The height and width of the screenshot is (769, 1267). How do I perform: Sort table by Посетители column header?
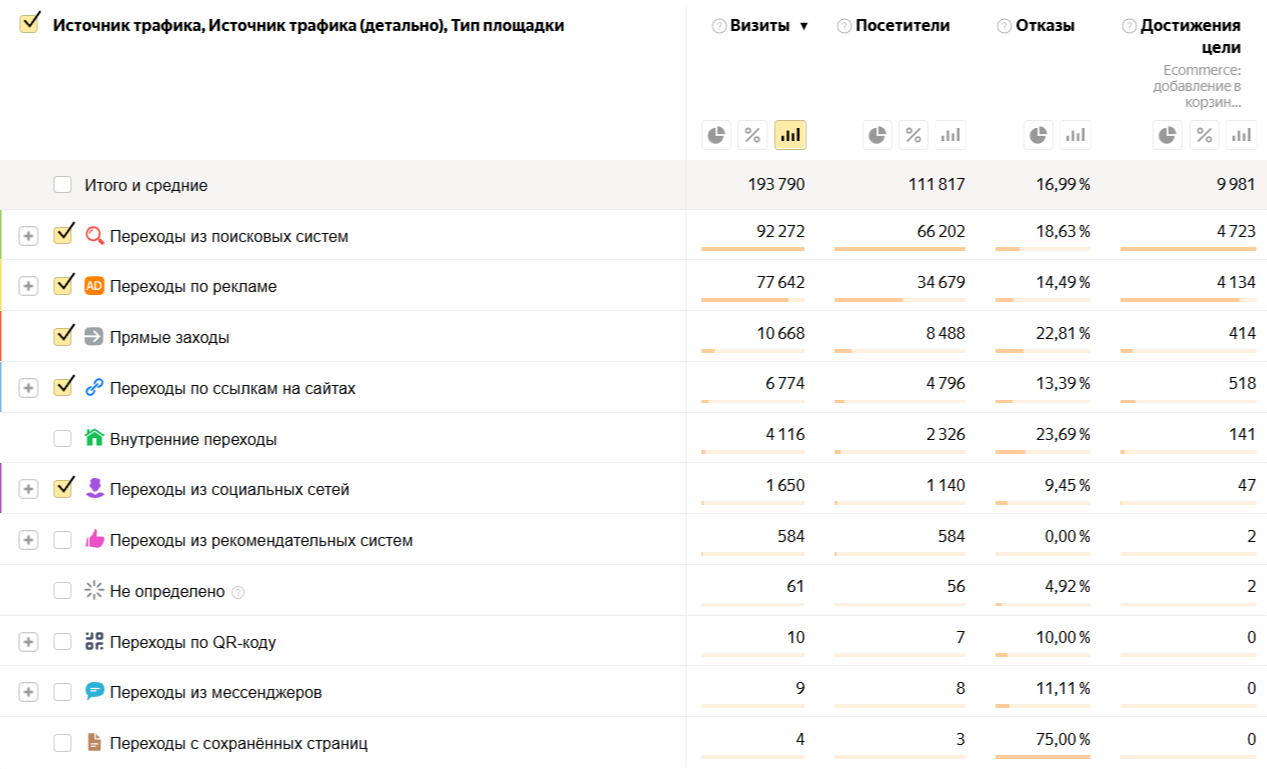coord(902,26)
